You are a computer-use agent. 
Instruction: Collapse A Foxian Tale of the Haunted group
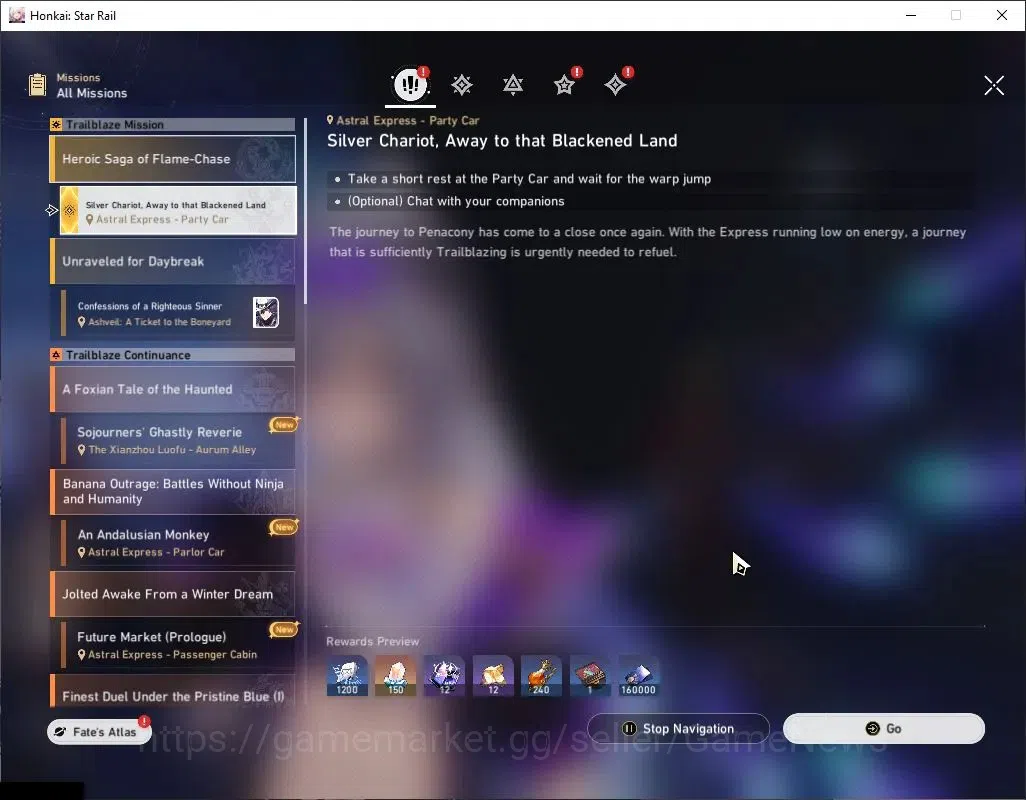coord(173,389)
